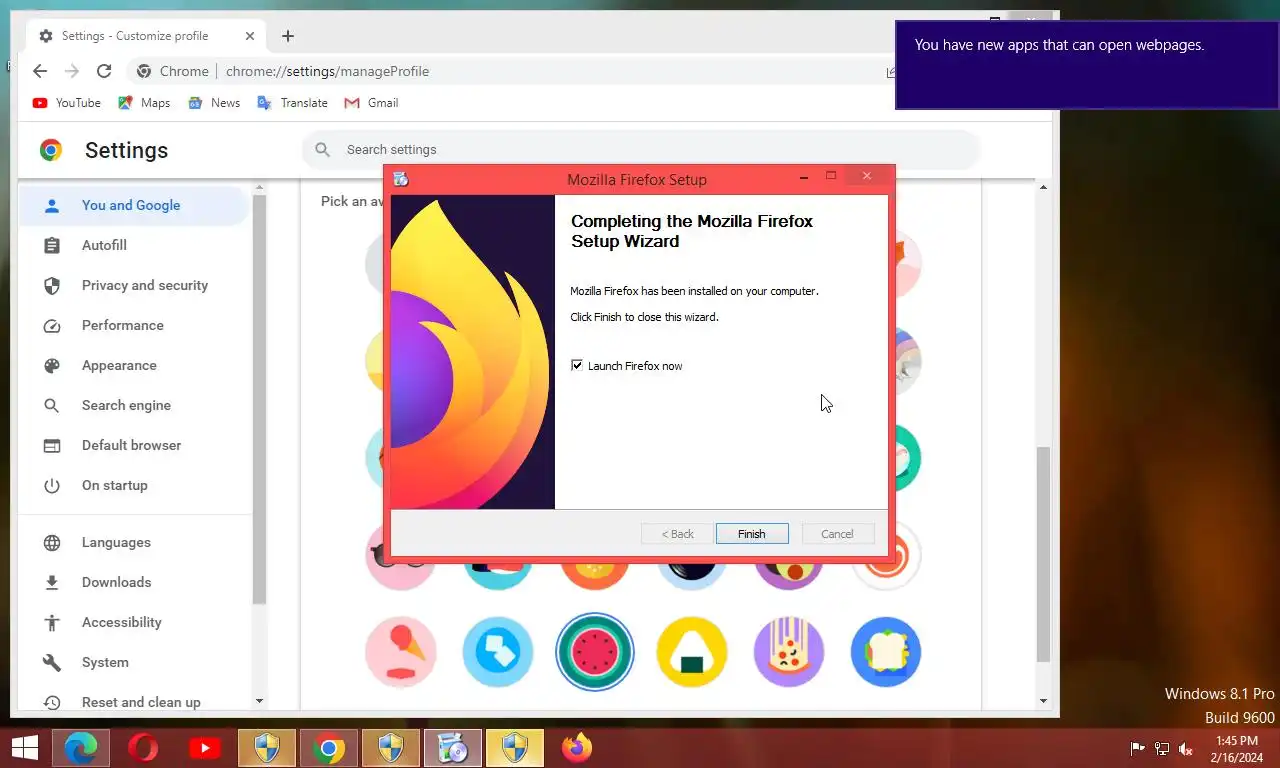This screenshot has height=768, width=1280.
Task: Click the network tray icon
Action: pyautogui.click(x=1162, y=749)
